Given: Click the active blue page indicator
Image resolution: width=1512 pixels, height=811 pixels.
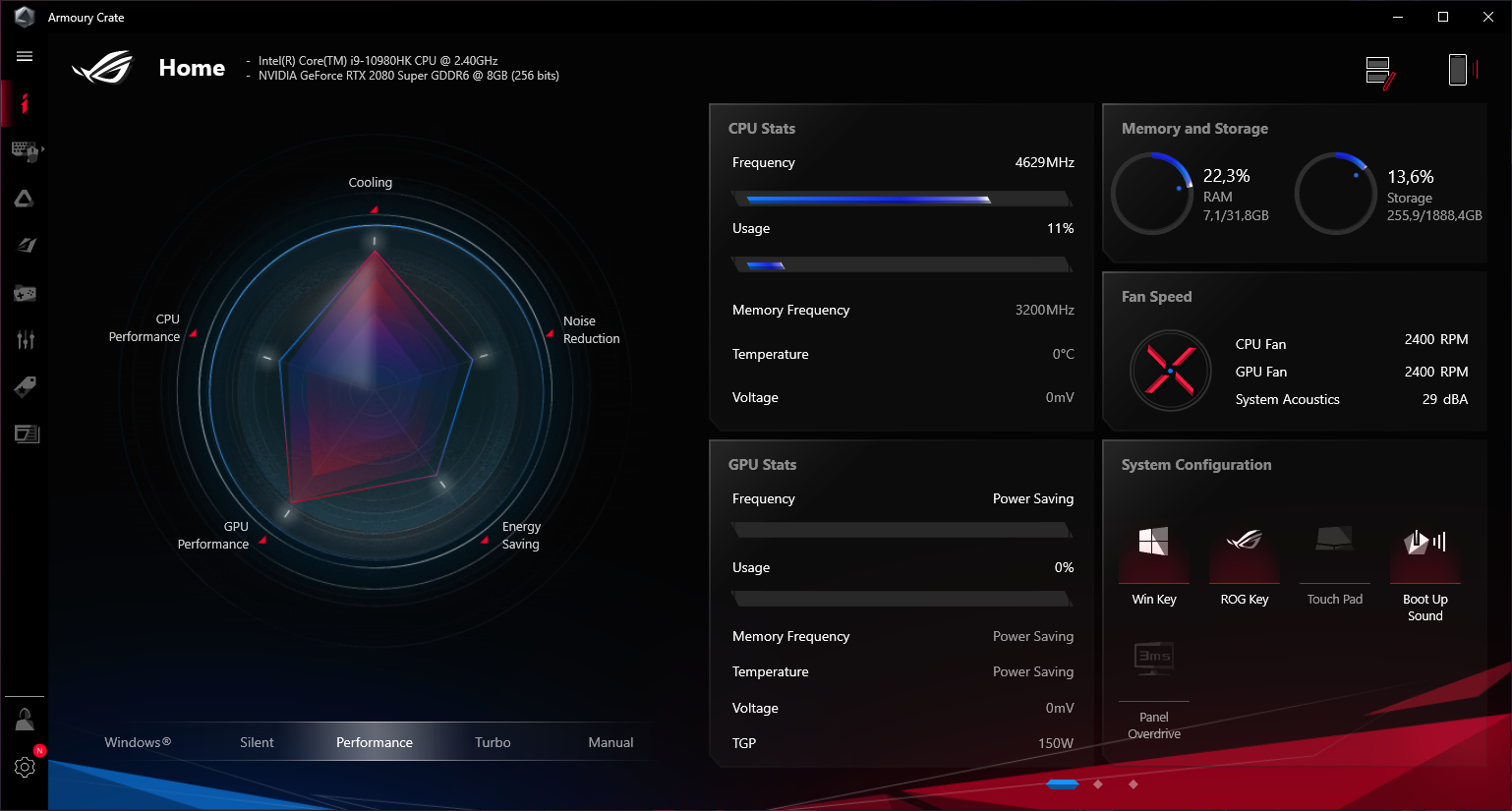Looking at the screenshot, I should click(1063, 784).
